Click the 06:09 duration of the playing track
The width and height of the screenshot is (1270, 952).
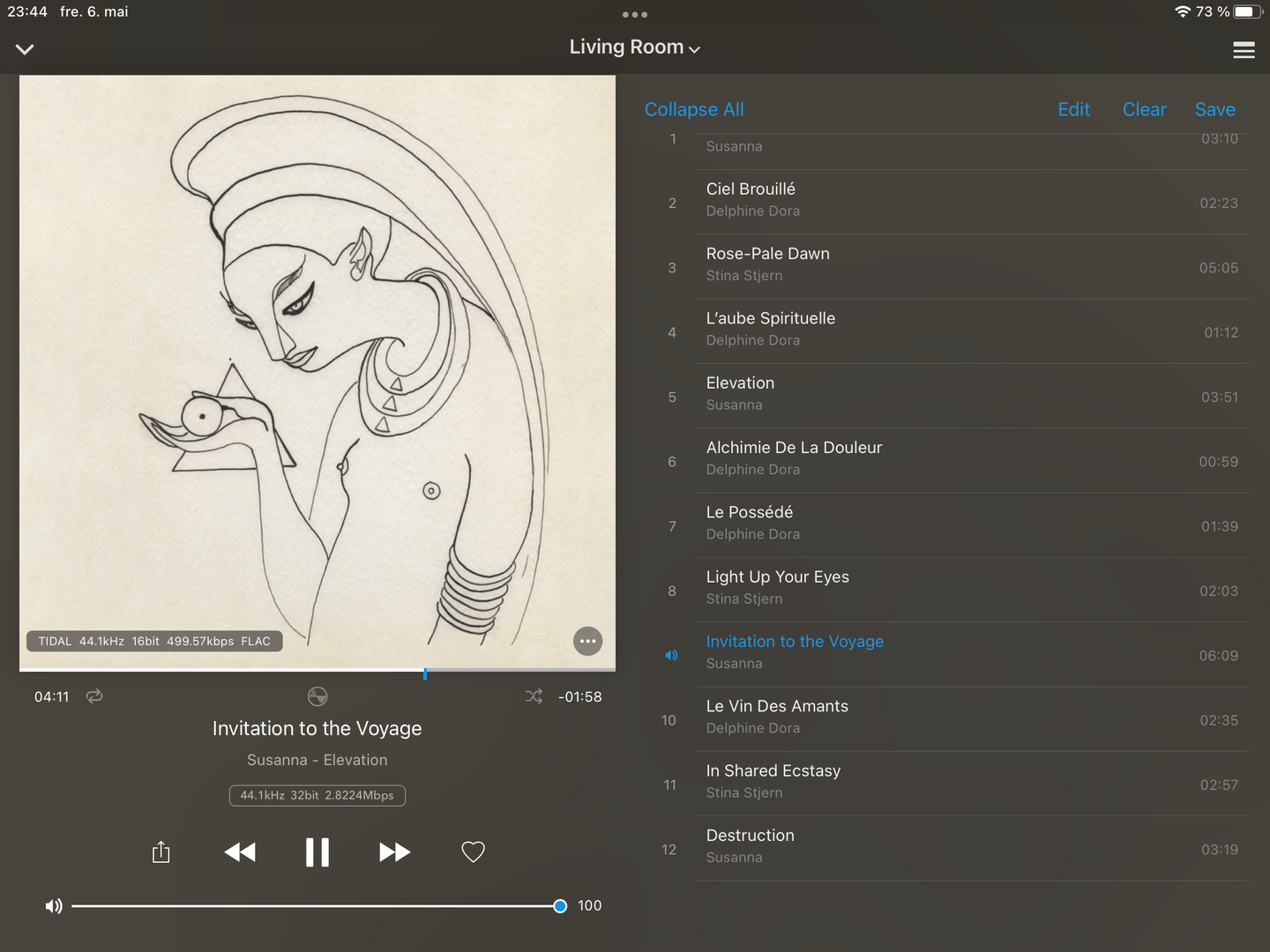(1218, 655)
